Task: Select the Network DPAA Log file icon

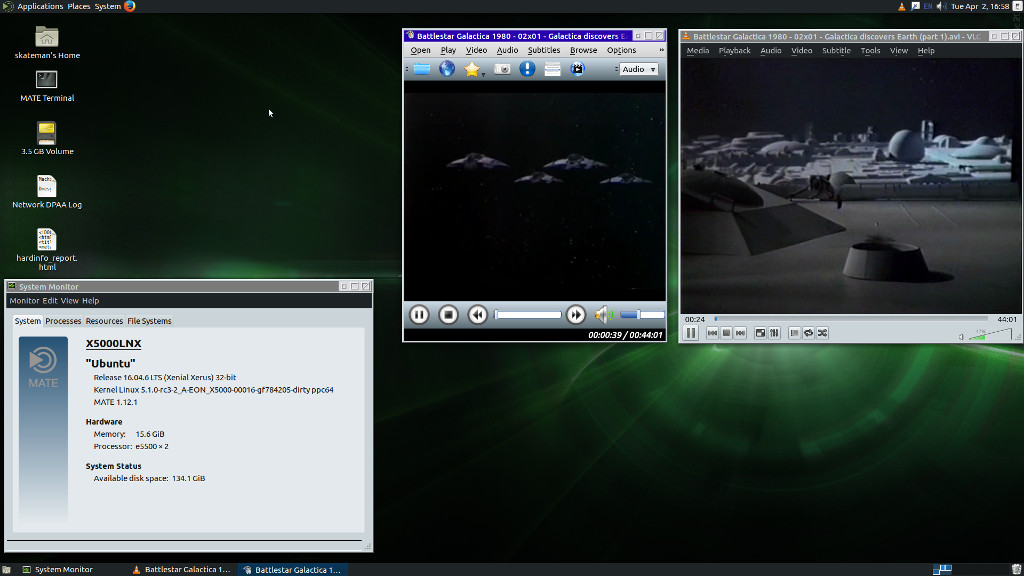Action: tap(46, 191)
